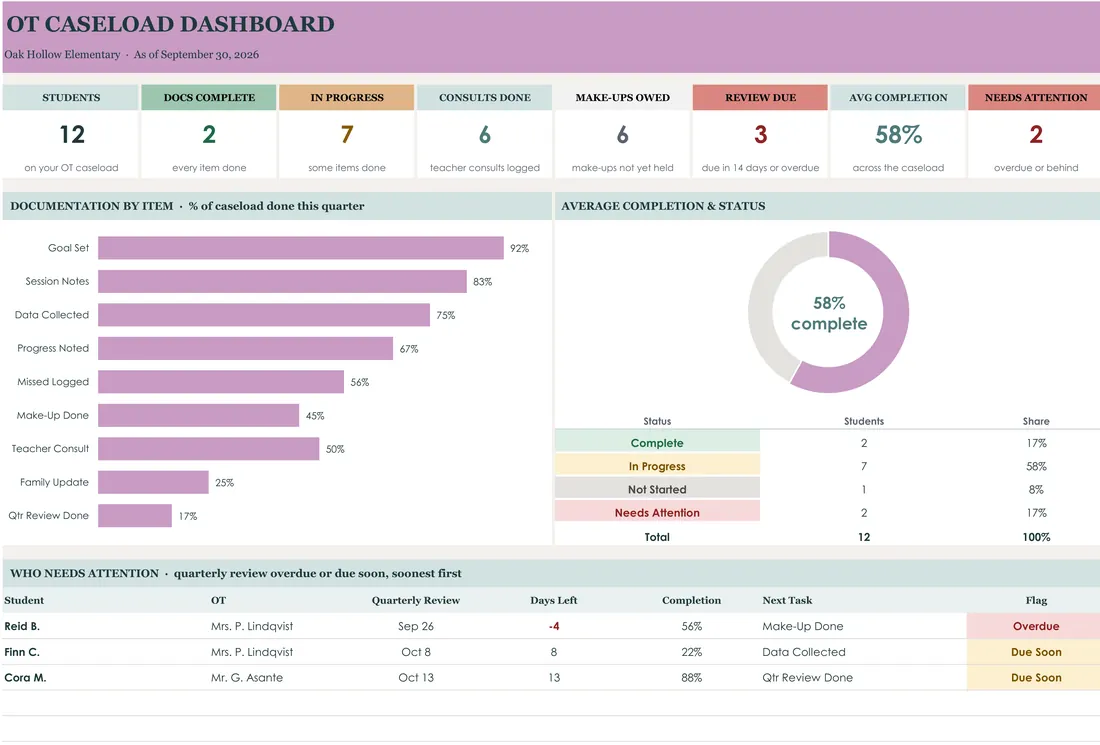Click the CONSULTS DONE card header

pyautogui.click(x=485, y=98)
